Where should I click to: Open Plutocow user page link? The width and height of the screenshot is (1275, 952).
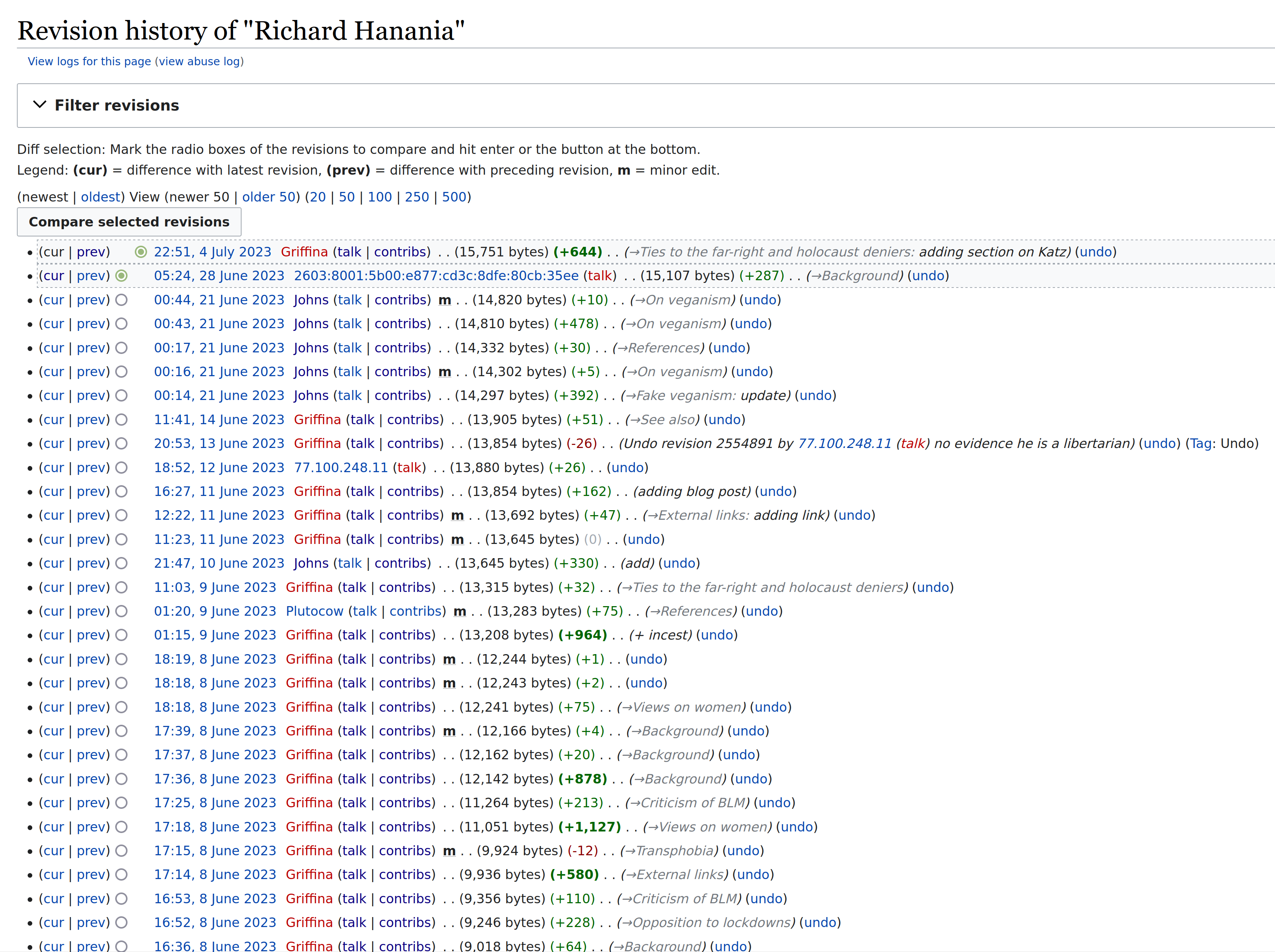coord(314,611)
